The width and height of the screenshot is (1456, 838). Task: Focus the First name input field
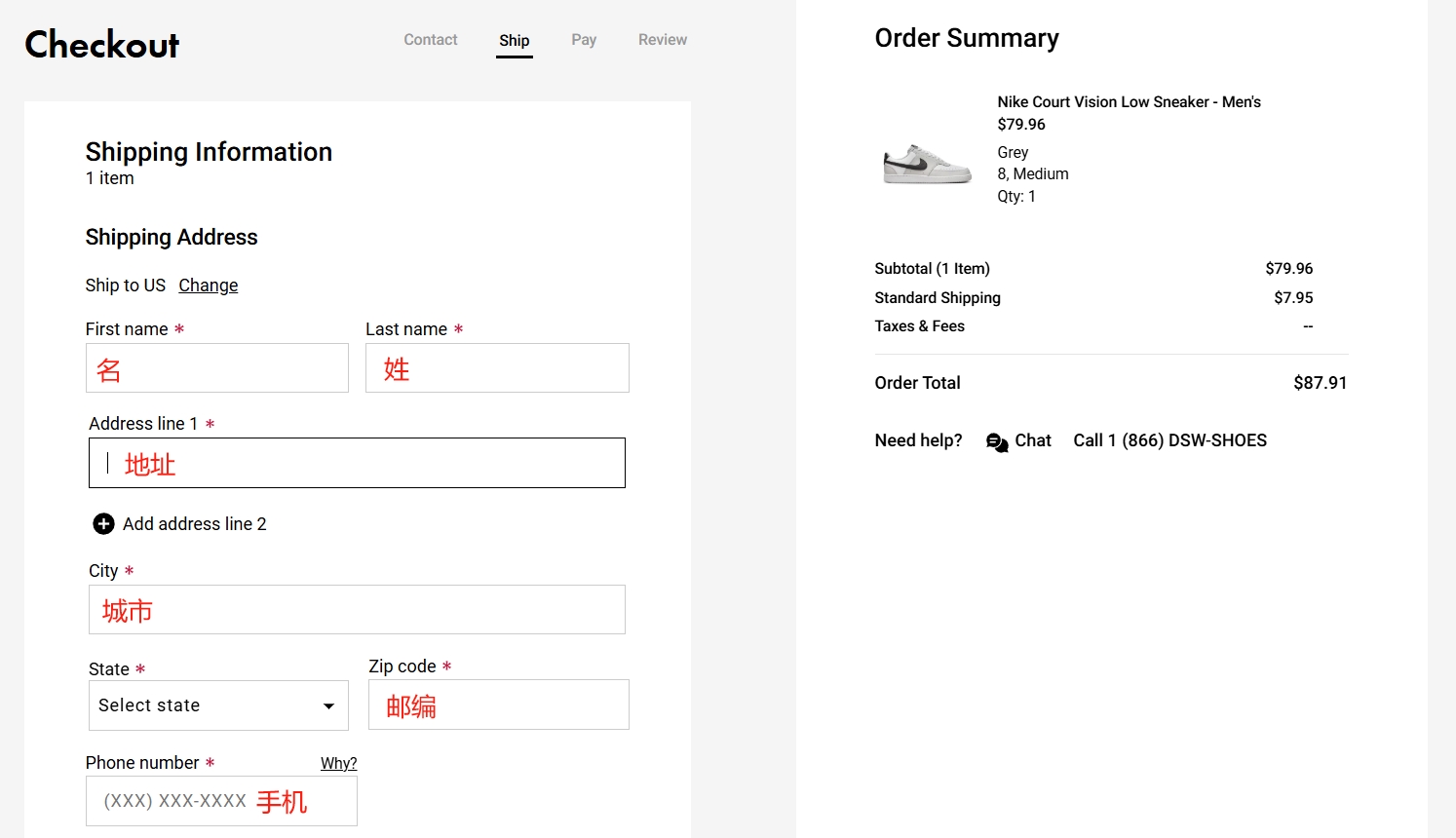[x=216, y=368]
